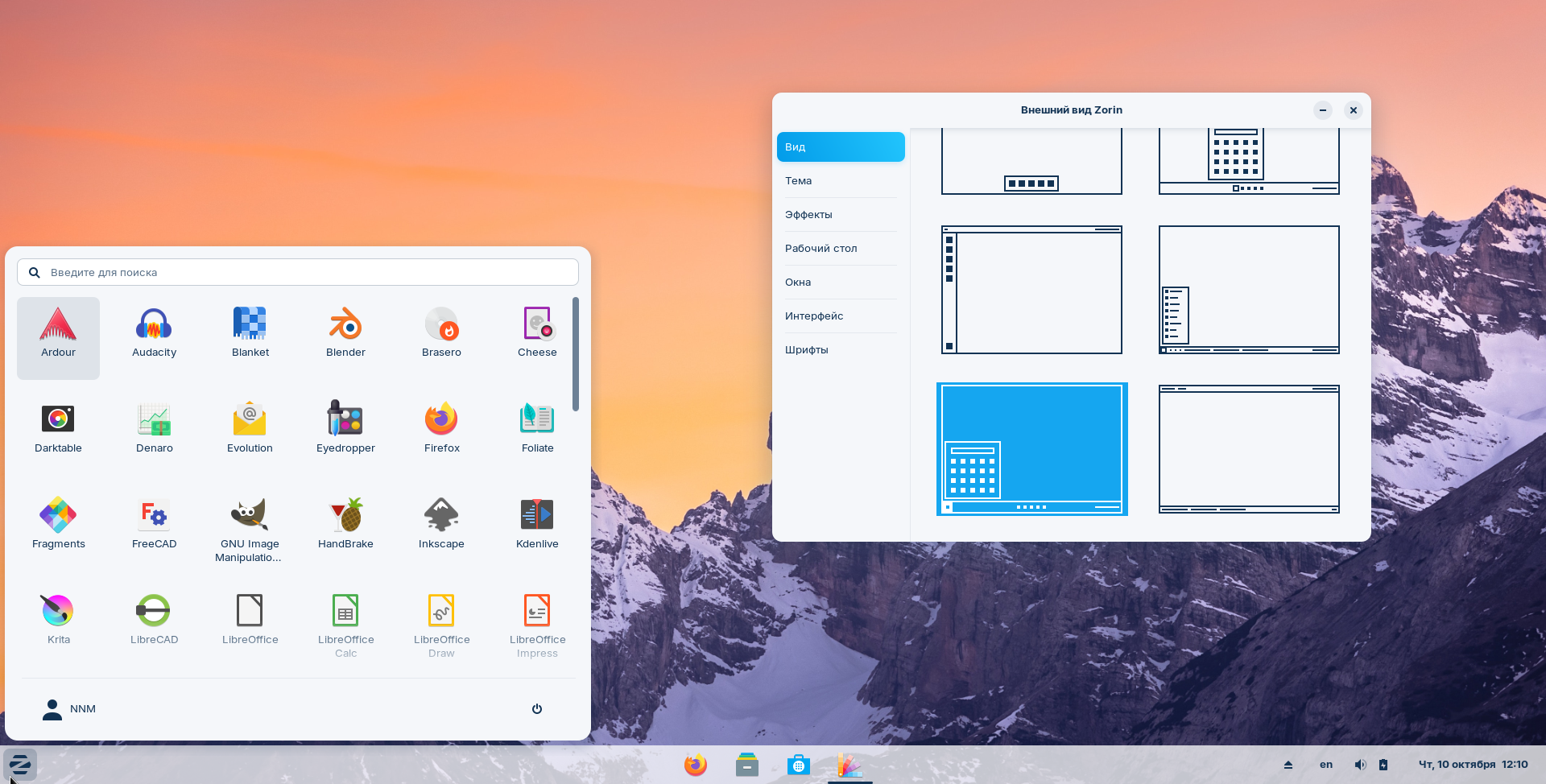Launch Blender from the app grid
The width and height of the screenshot is (1546, 784).
(345, 338)
